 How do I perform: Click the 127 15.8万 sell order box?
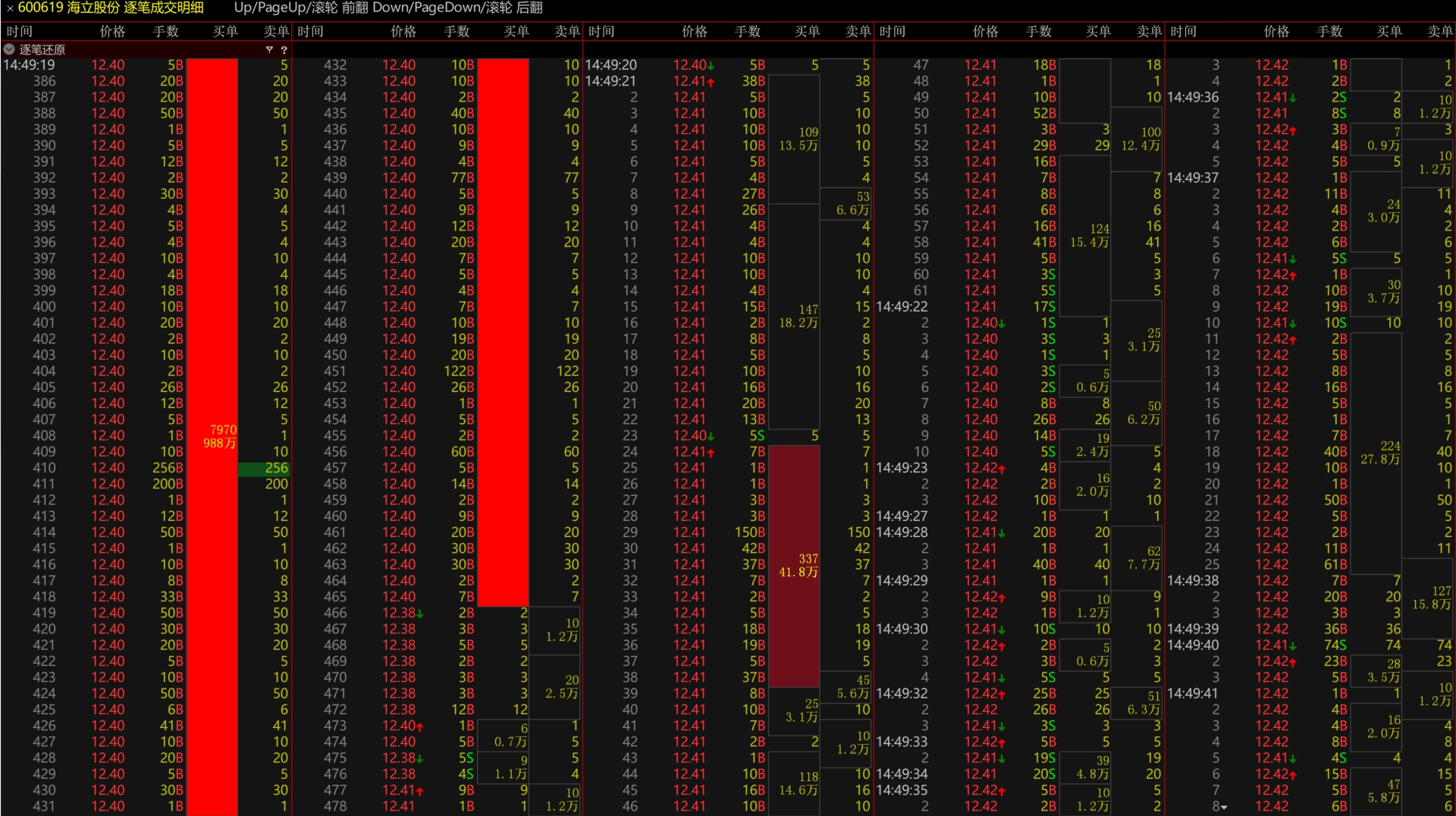click(1428, 598)
